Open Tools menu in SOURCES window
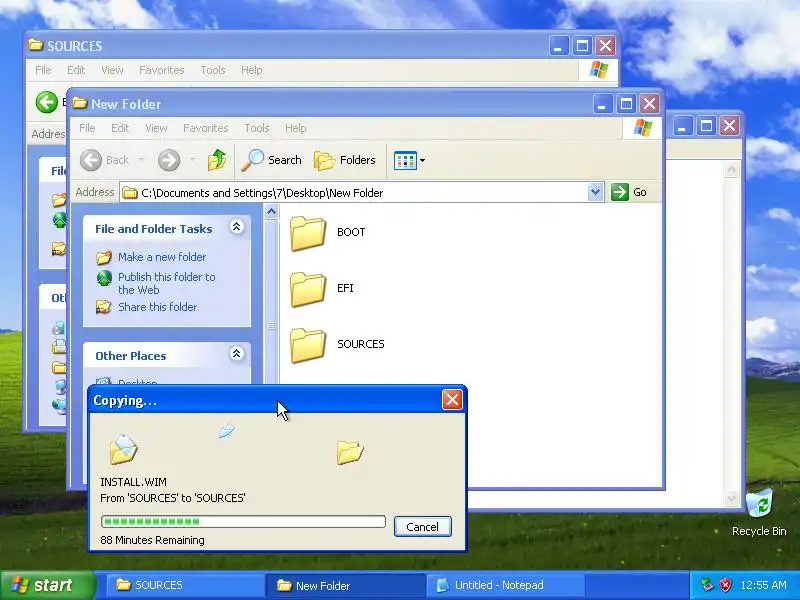 (x=213, y=70)
